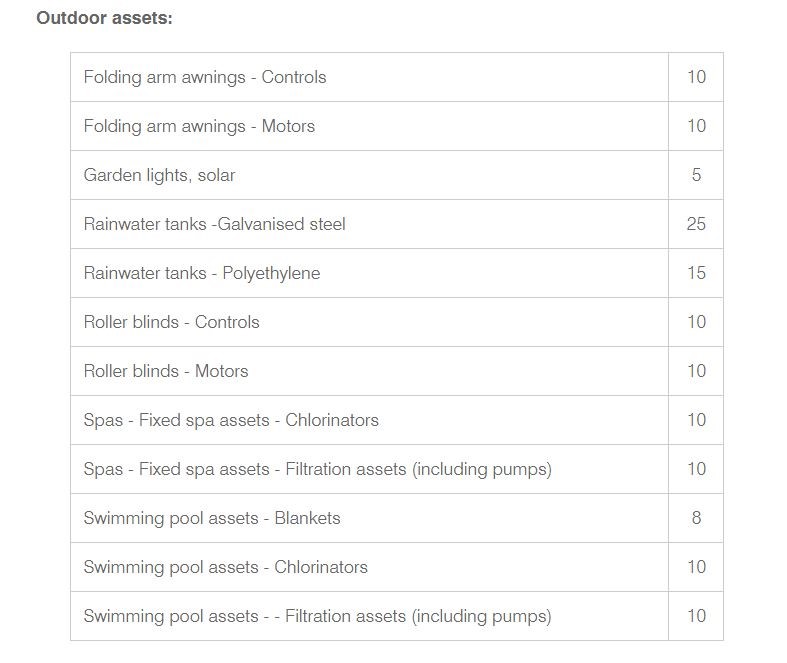Viewport: 787px width, 663px height.
Task: Click the "Rainwater tanks - Polyethylene" row label
Action: coord(202,273)
